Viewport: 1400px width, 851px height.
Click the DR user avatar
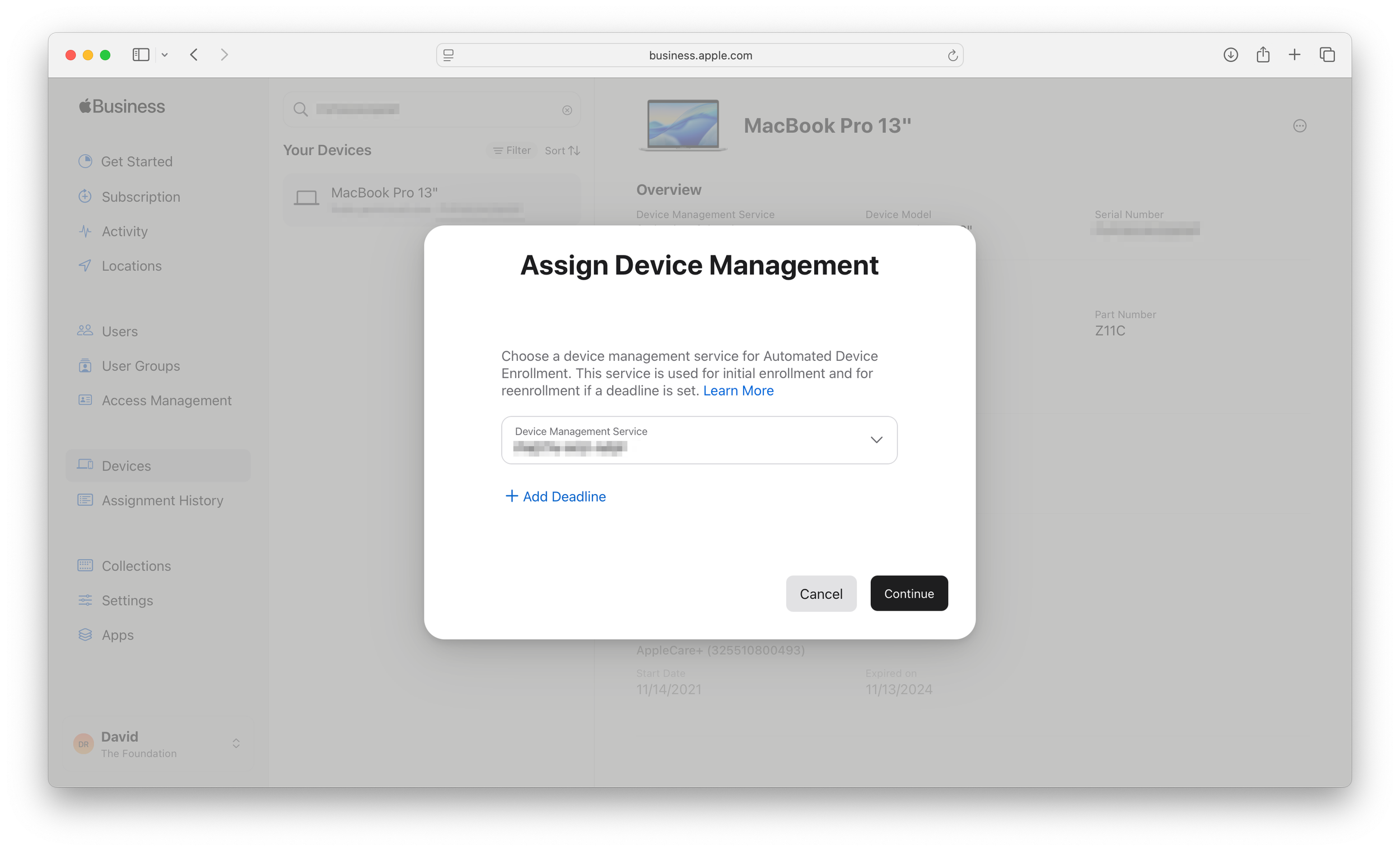[83, 744]
